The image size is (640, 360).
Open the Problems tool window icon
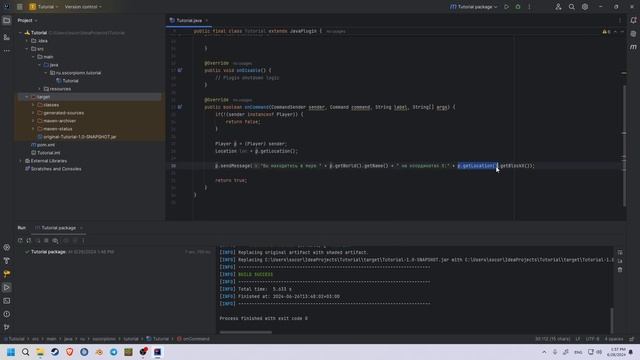(7, 314)
